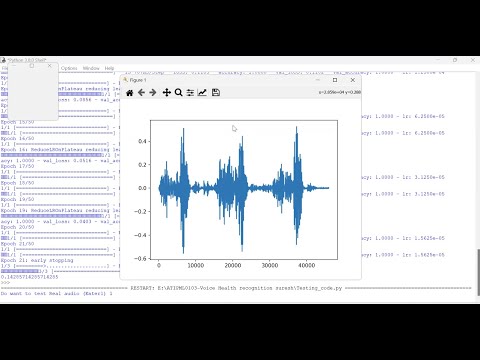Click the 'Epoch 21: early stopping' line

coord(37,260)
